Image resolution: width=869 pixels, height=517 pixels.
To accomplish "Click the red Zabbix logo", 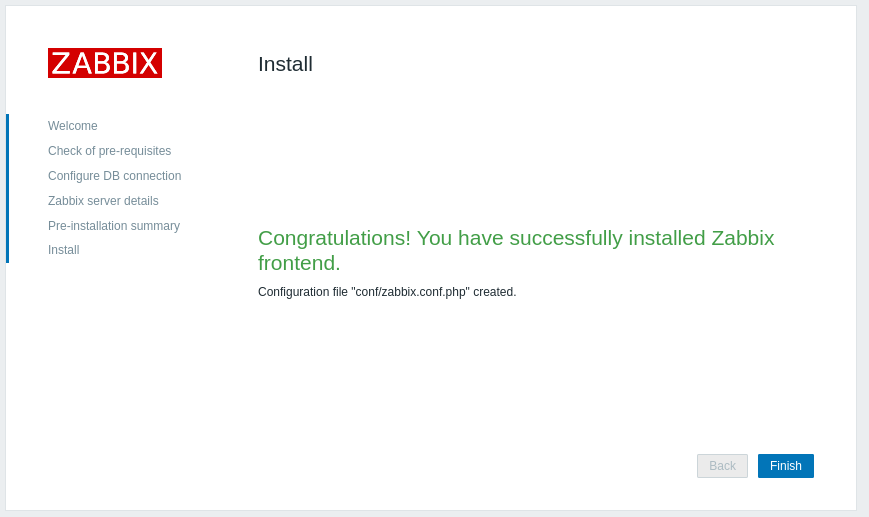I will point(105,63).
